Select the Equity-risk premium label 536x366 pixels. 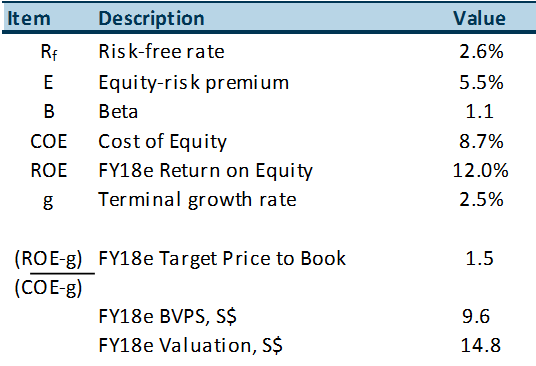click(193, 83)
